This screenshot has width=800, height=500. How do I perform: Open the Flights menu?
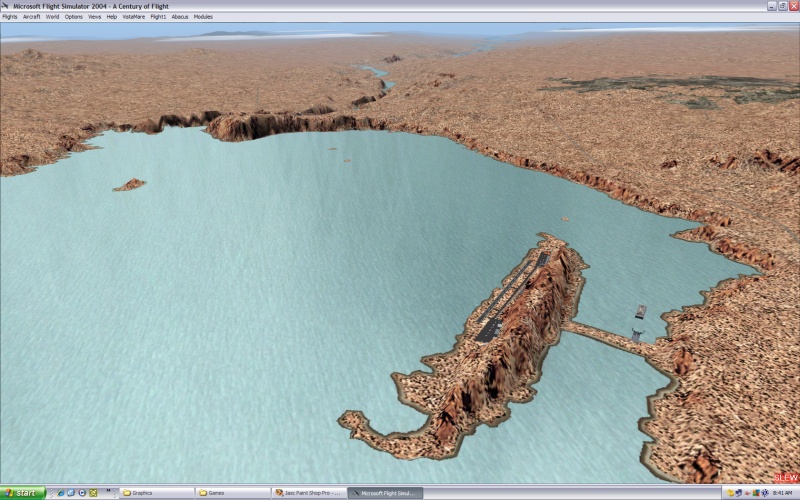pos(10,17)
